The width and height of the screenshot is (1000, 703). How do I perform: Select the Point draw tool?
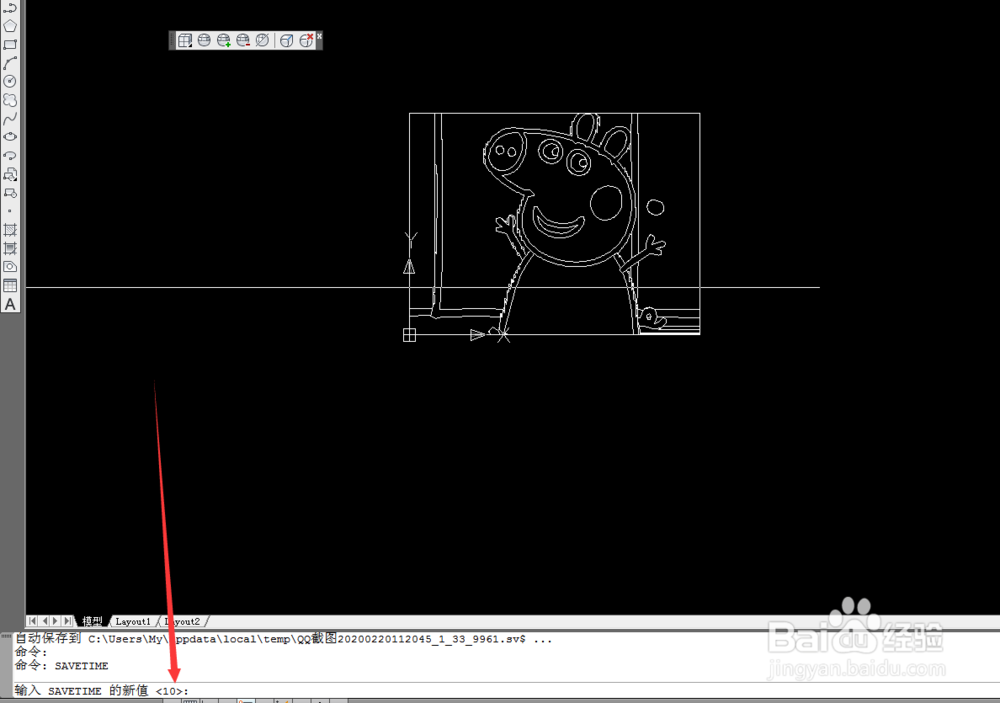pos(10,211)
